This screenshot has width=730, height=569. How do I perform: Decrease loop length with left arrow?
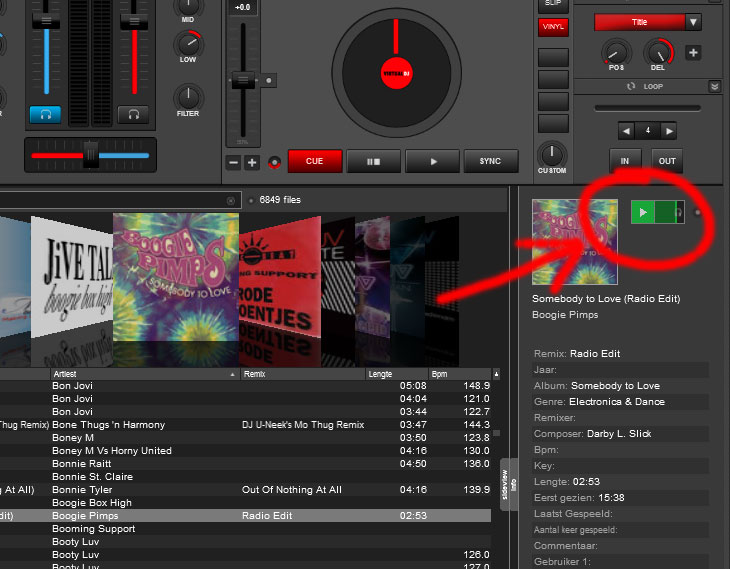click(x=626, y=131)
